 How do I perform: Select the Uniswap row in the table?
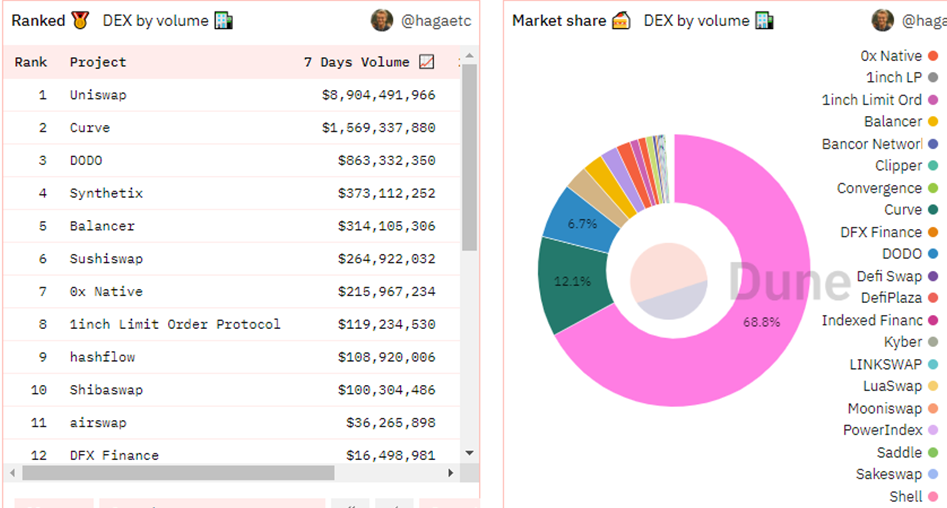pyautogui.click(x=231, y=95)
